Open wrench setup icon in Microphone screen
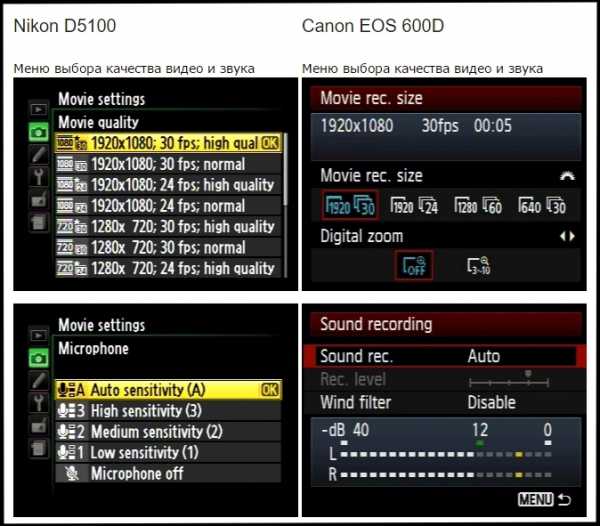Image resolution: width=600 pixels, height=526 pixels. [x=39, y=402]
